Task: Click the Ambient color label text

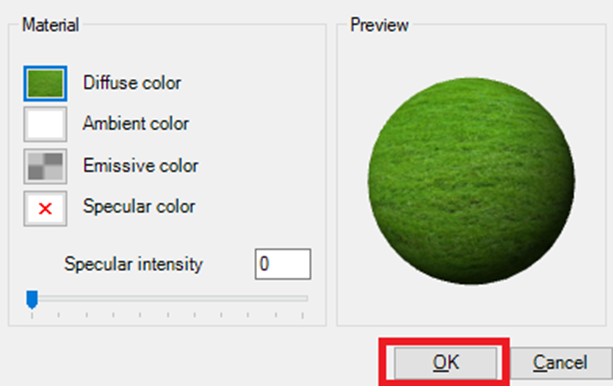Action: [136, 124]
